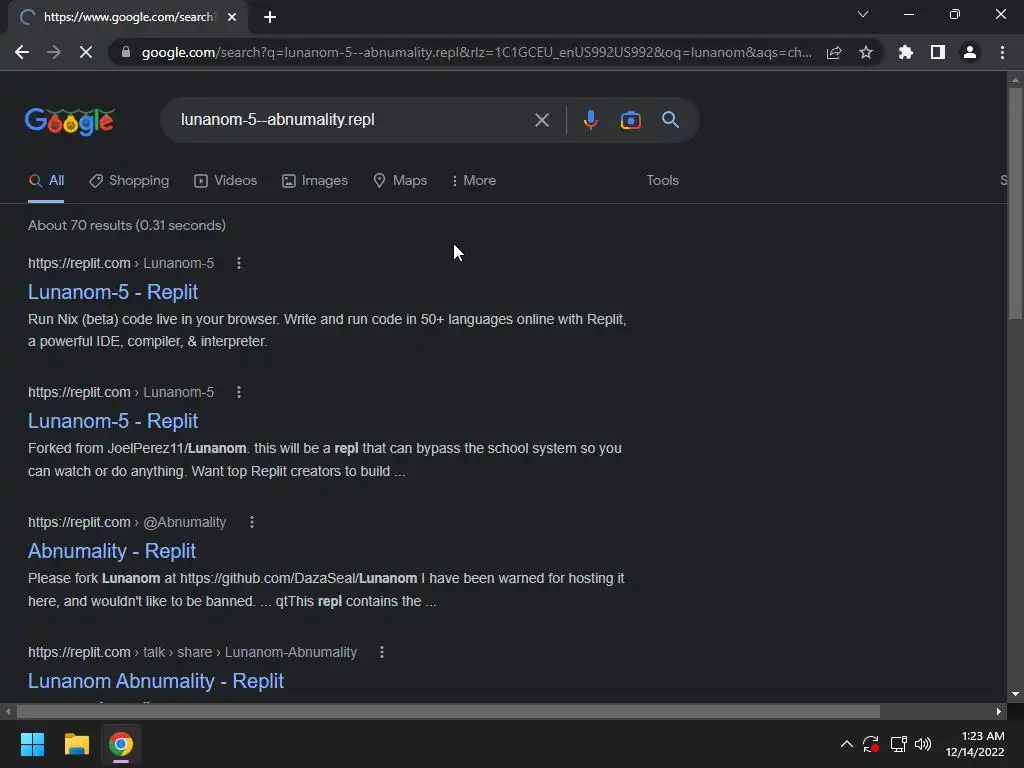Open a new tab
The height and width of the screenshot is (768, 1024).
click(270, 17)
